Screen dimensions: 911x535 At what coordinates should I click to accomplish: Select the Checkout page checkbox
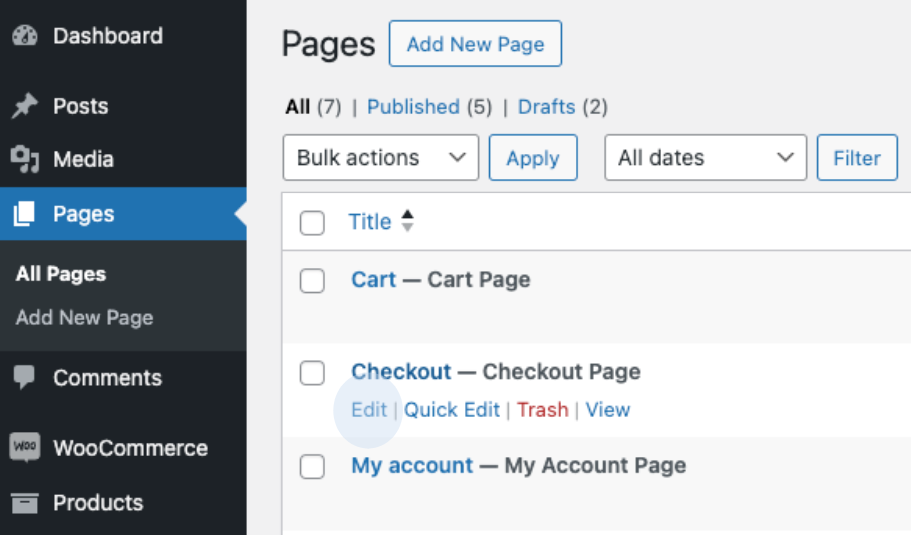(x=313, y=373)
